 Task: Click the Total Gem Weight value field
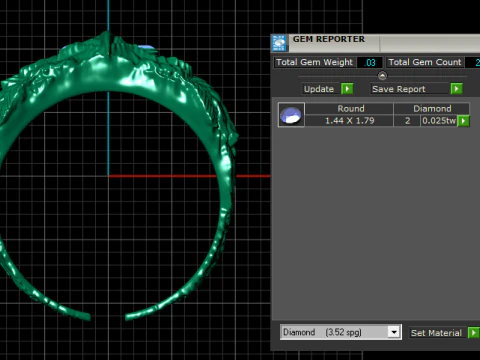pos(370,62)
